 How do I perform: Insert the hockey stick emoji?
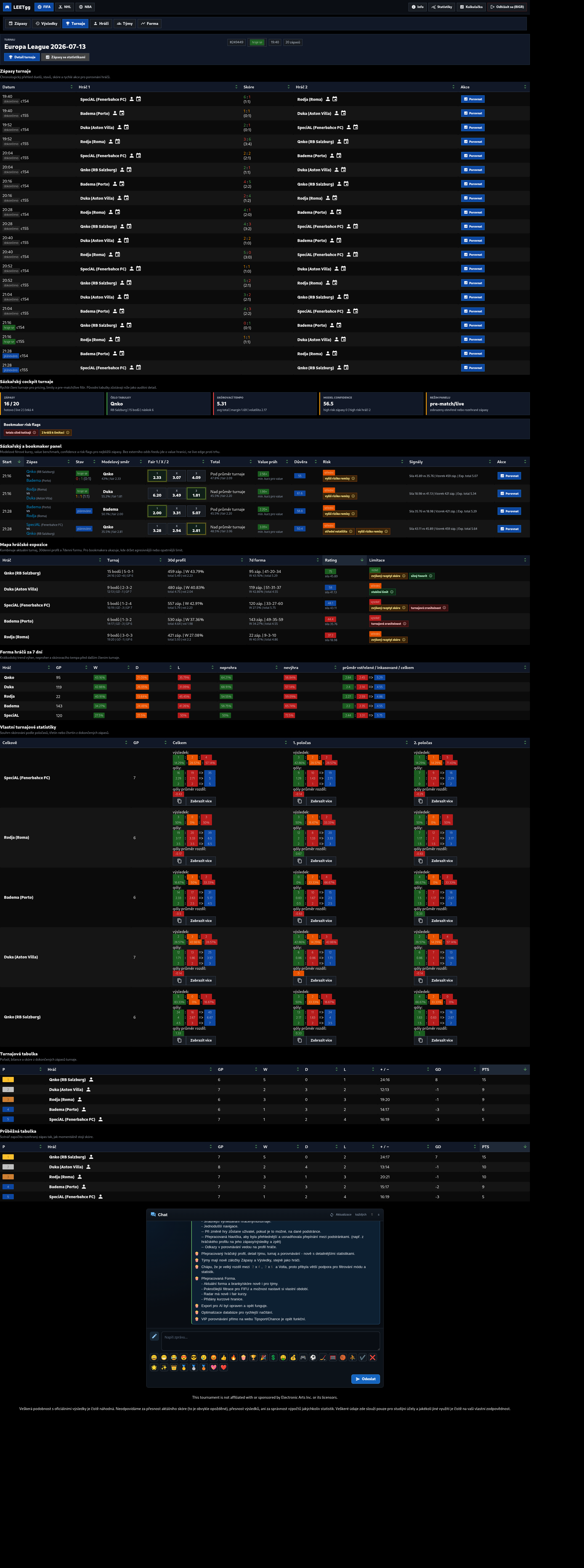[x=323, y=1357]
